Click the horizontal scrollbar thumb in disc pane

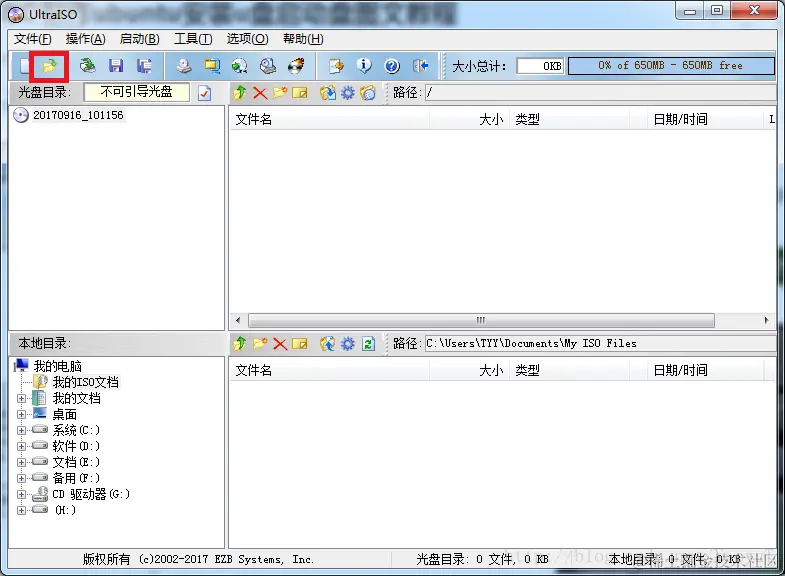pos(481,320)
